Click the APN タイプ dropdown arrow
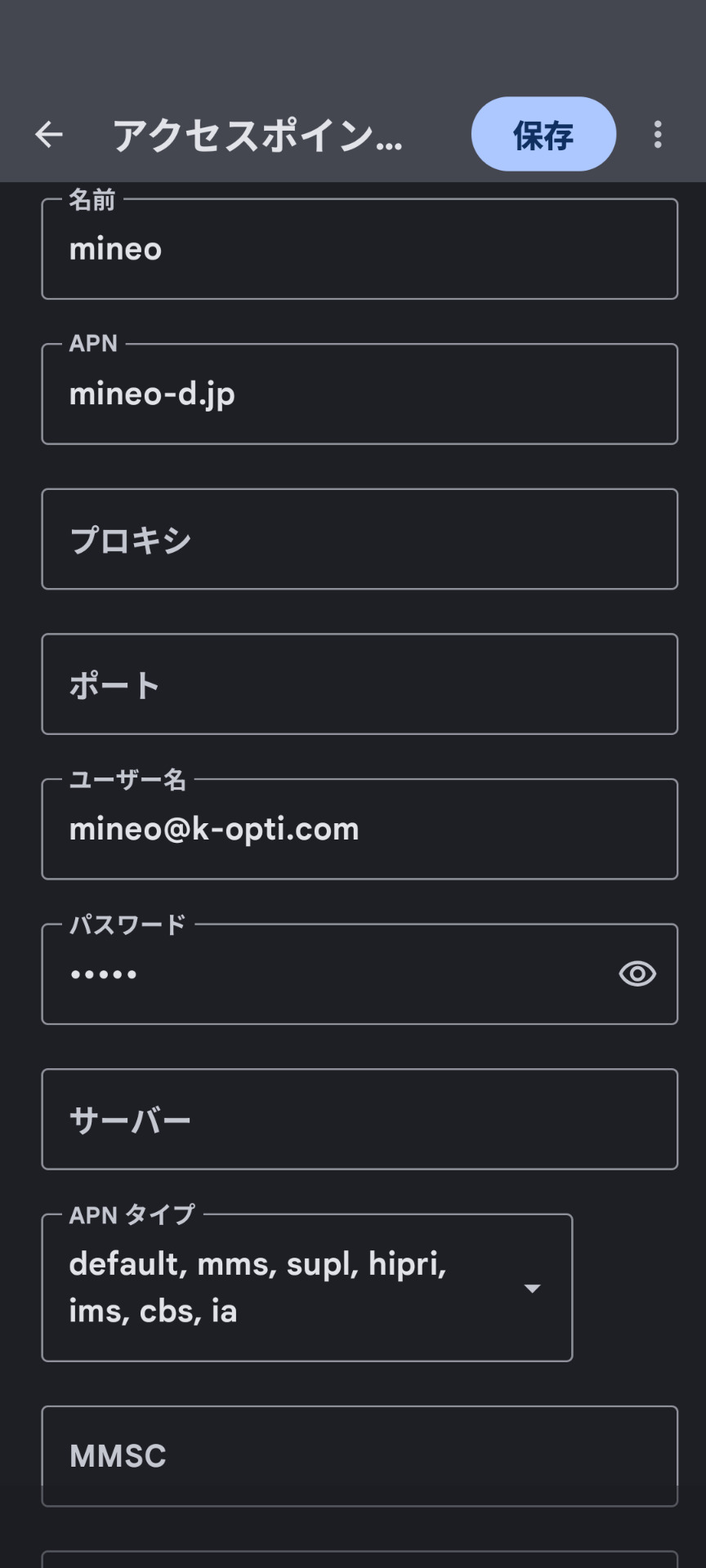The image size is (706, 1568). click(532, 1288)
